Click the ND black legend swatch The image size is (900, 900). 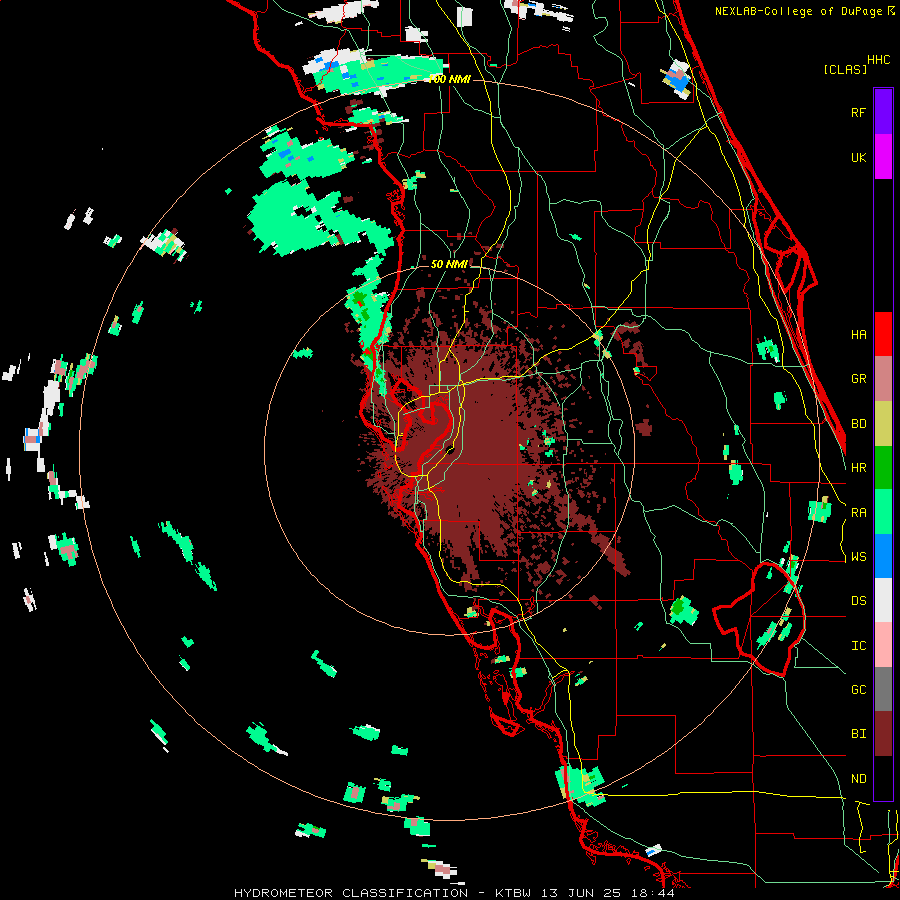(883, 778)
